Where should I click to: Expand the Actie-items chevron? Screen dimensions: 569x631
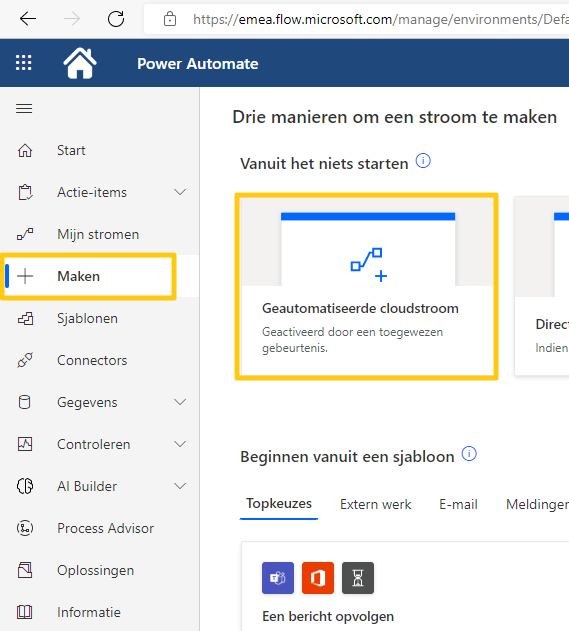click(x=180, y=192)
